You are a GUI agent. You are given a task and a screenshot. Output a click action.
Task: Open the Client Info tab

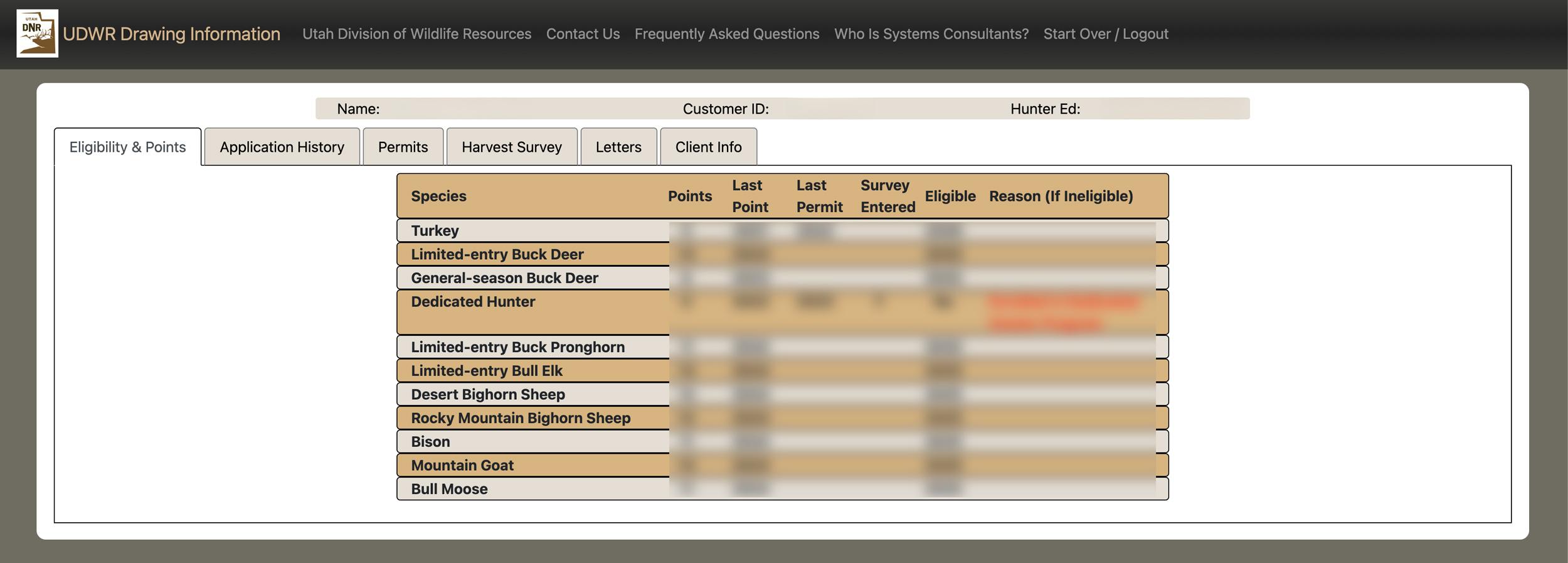(708, 147)
